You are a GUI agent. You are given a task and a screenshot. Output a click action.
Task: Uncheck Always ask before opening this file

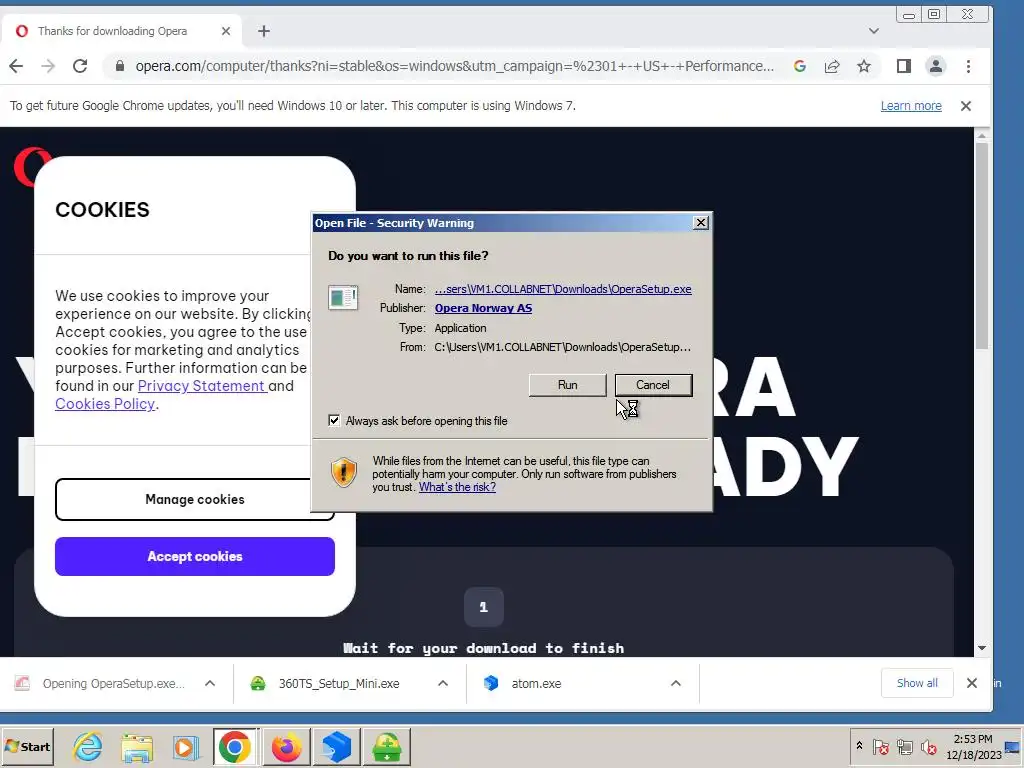(334, 421)
